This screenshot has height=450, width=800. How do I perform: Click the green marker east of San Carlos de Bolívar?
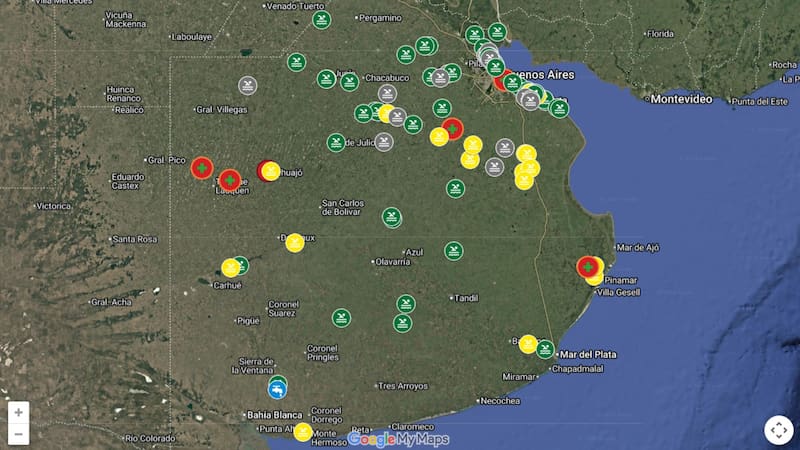[x=392, y=216]
